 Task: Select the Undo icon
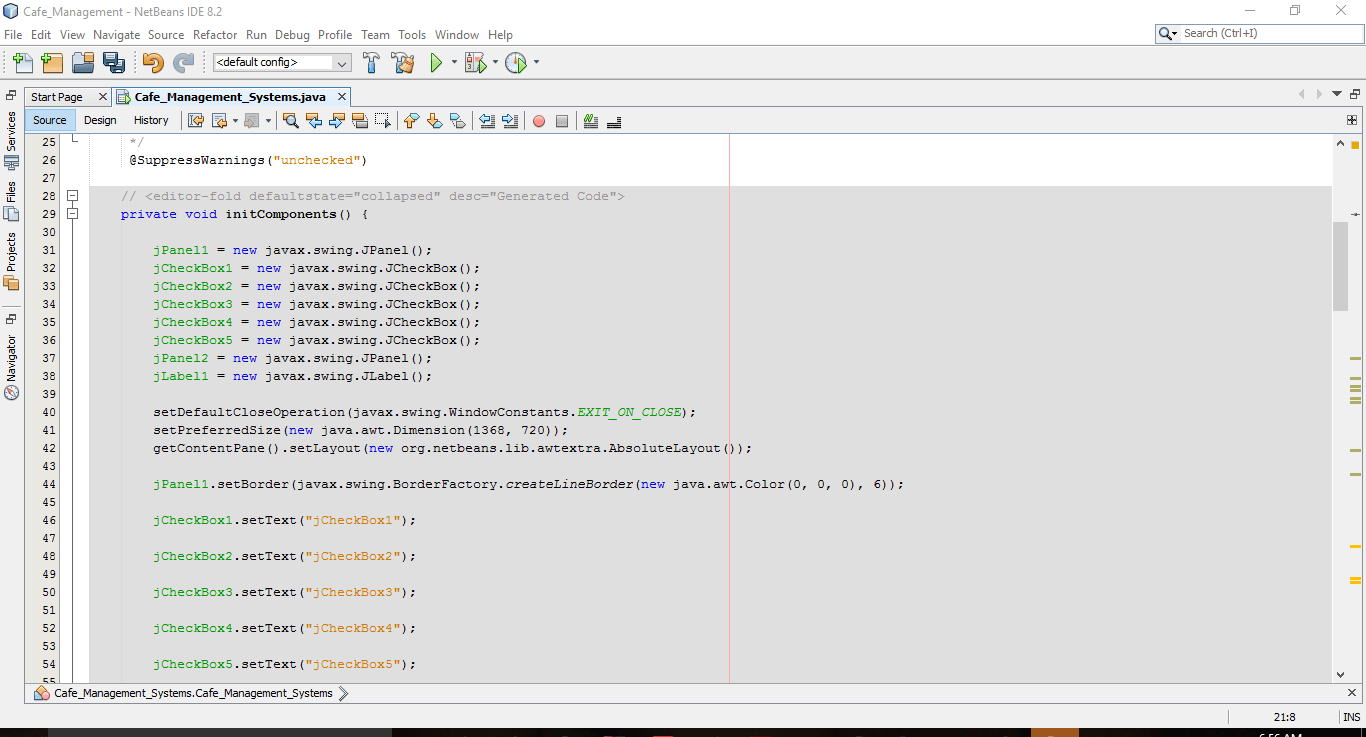(x=153, y=62)
